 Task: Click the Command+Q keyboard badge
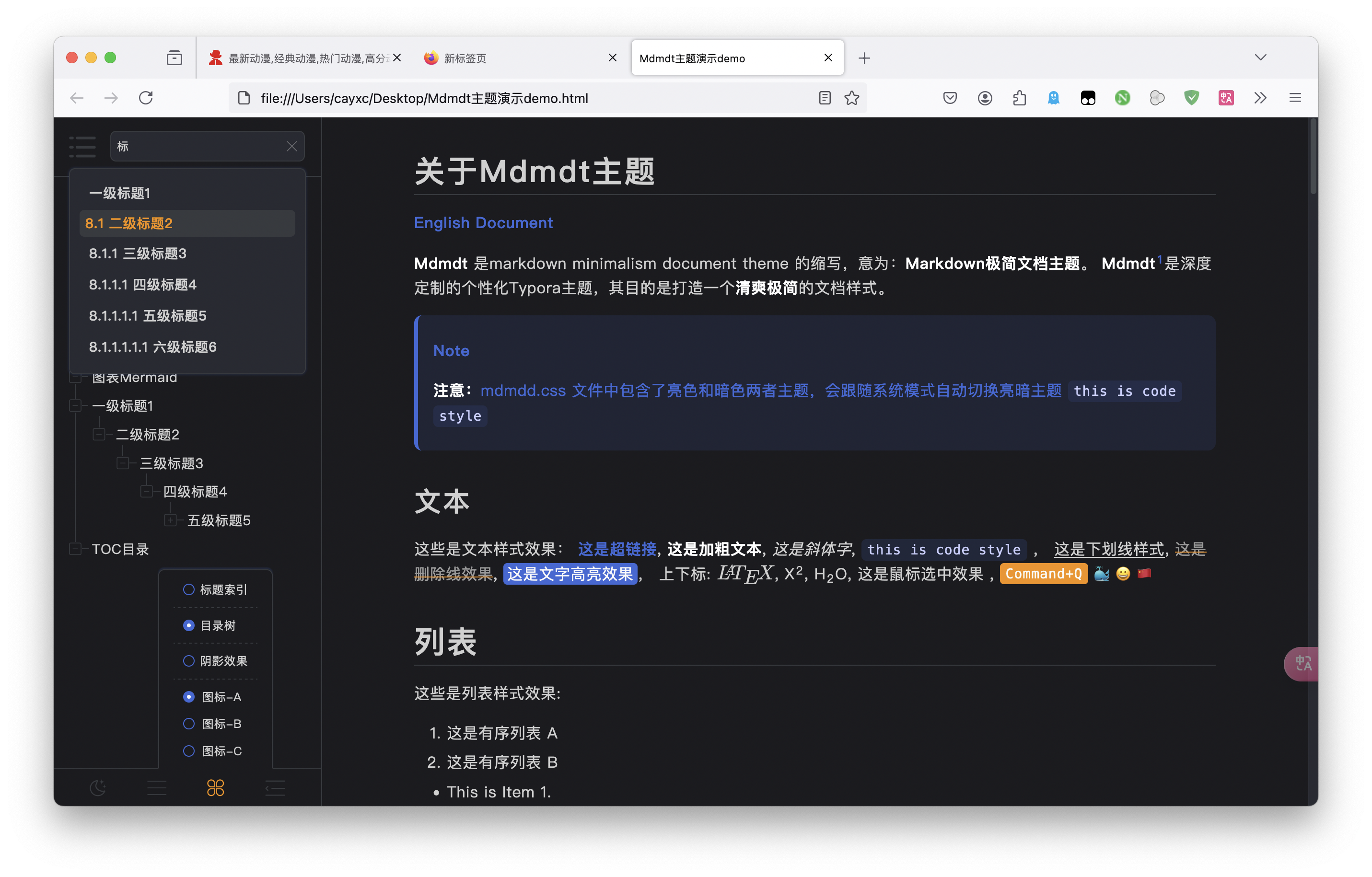click(x=1043, y=574)
